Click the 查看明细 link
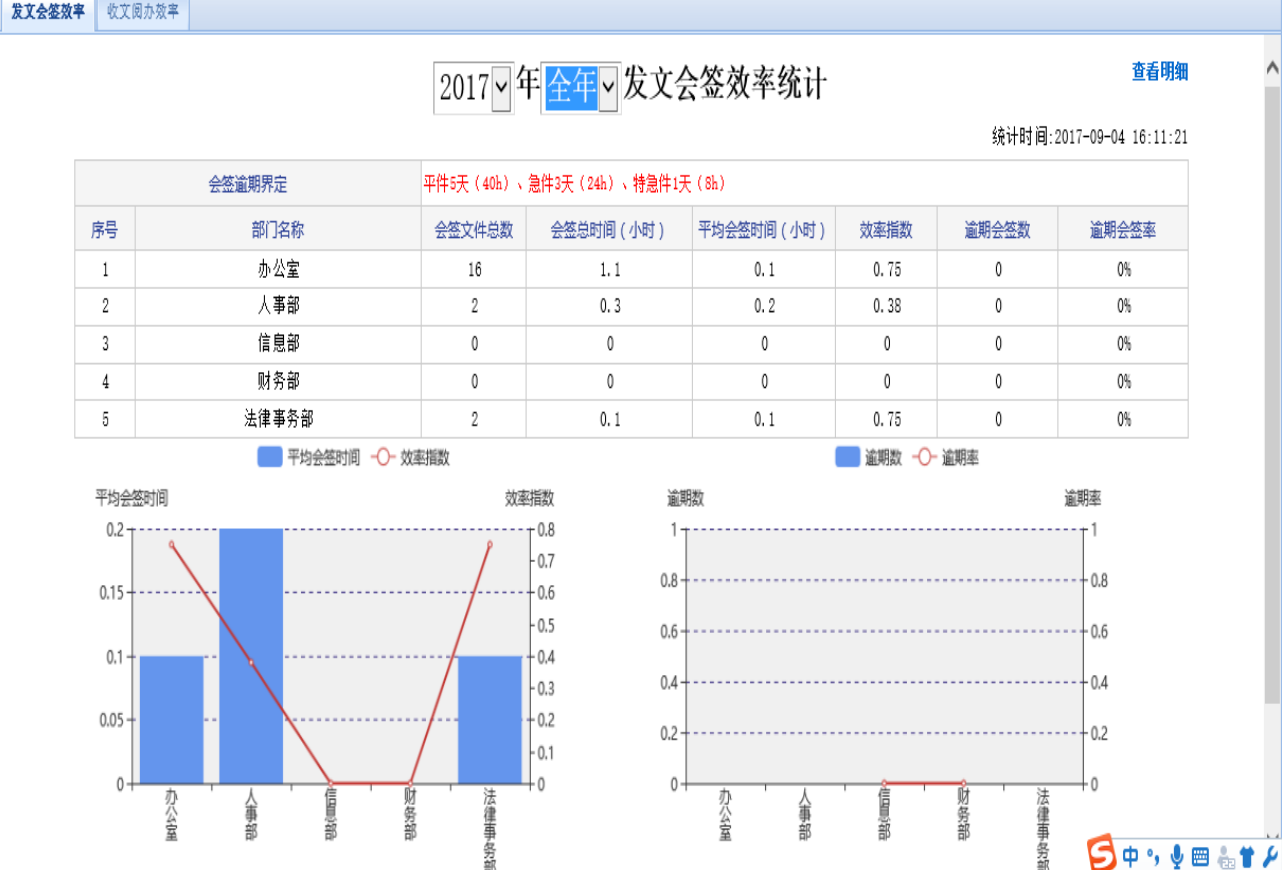 1159,72
